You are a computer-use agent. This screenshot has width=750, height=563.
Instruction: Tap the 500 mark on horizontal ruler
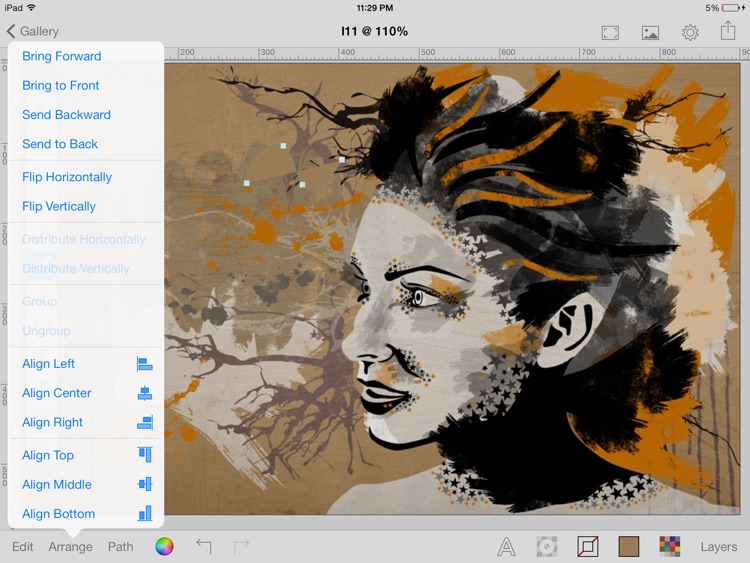point(428,52)
